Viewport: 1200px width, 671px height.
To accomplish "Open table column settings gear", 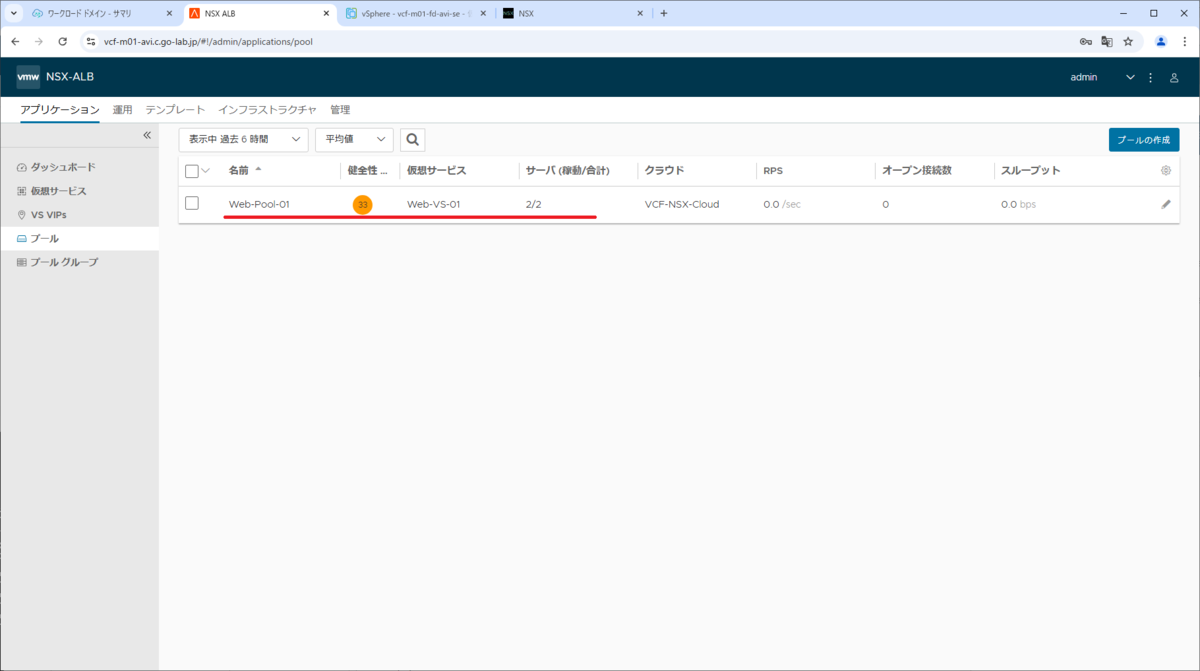I will pyautogui.click(x=1165, y=171).
